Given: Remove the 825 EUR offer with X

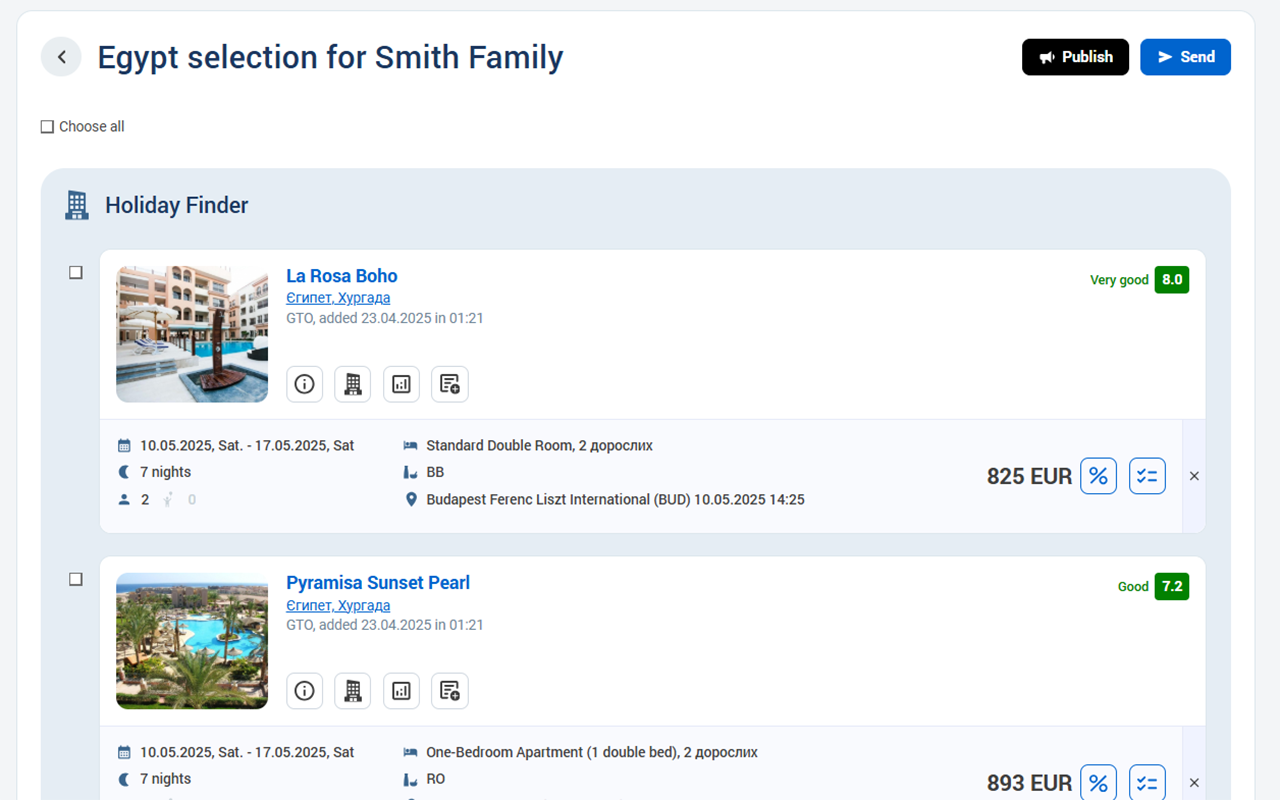Looking at the screenshot, I should pos(1194,476).
